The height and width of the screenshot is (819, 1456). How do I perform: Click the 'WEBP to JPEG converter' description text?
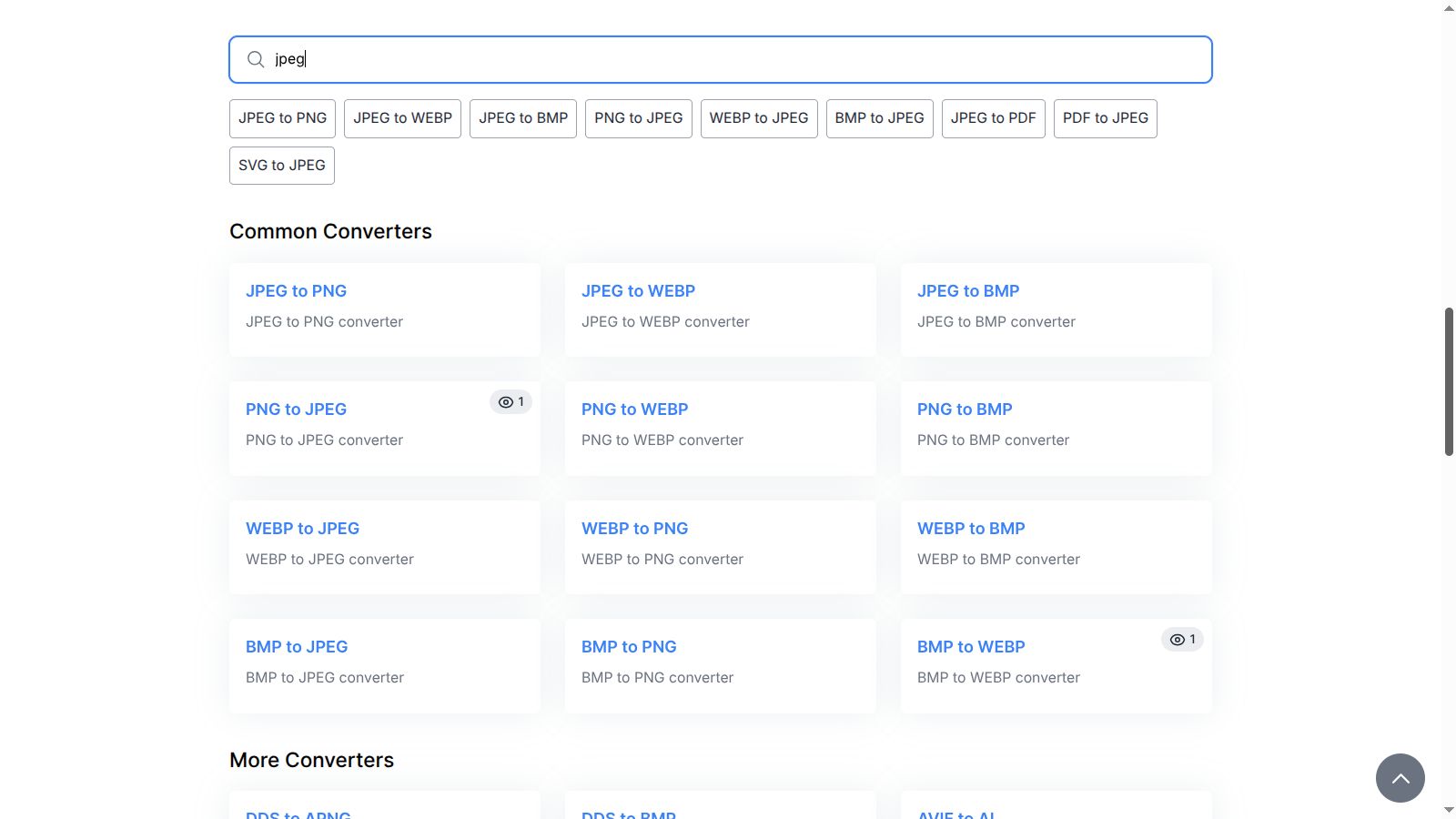(329, 560)
